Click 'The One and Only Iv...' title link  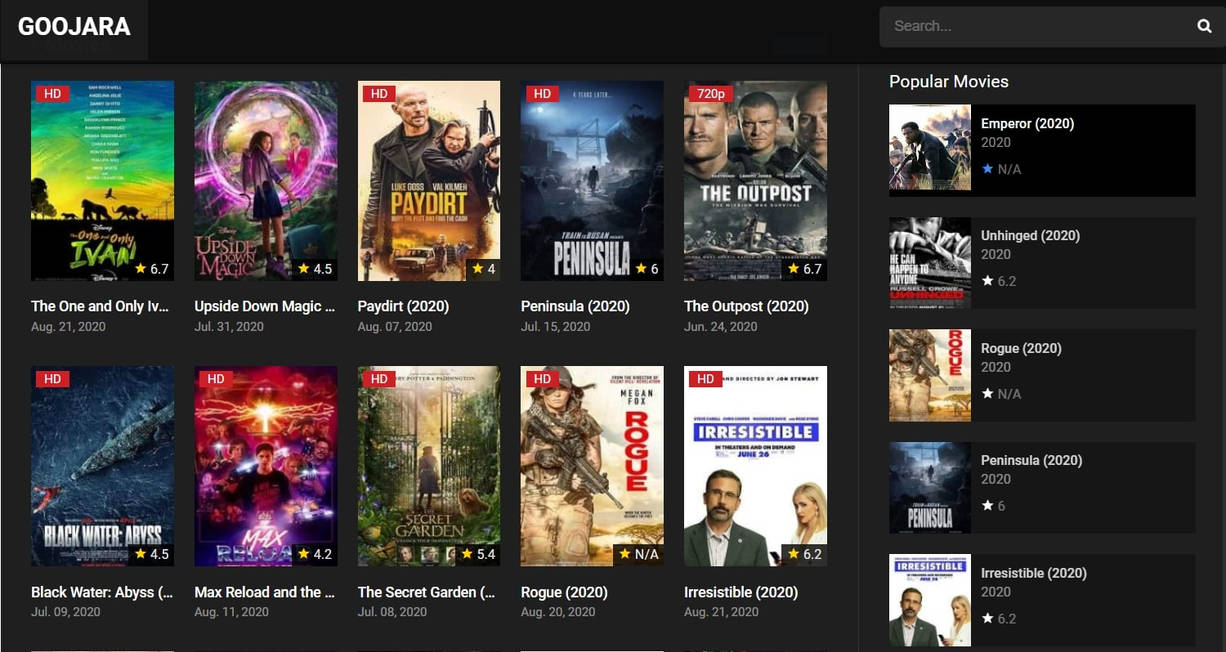pos(100,306)
